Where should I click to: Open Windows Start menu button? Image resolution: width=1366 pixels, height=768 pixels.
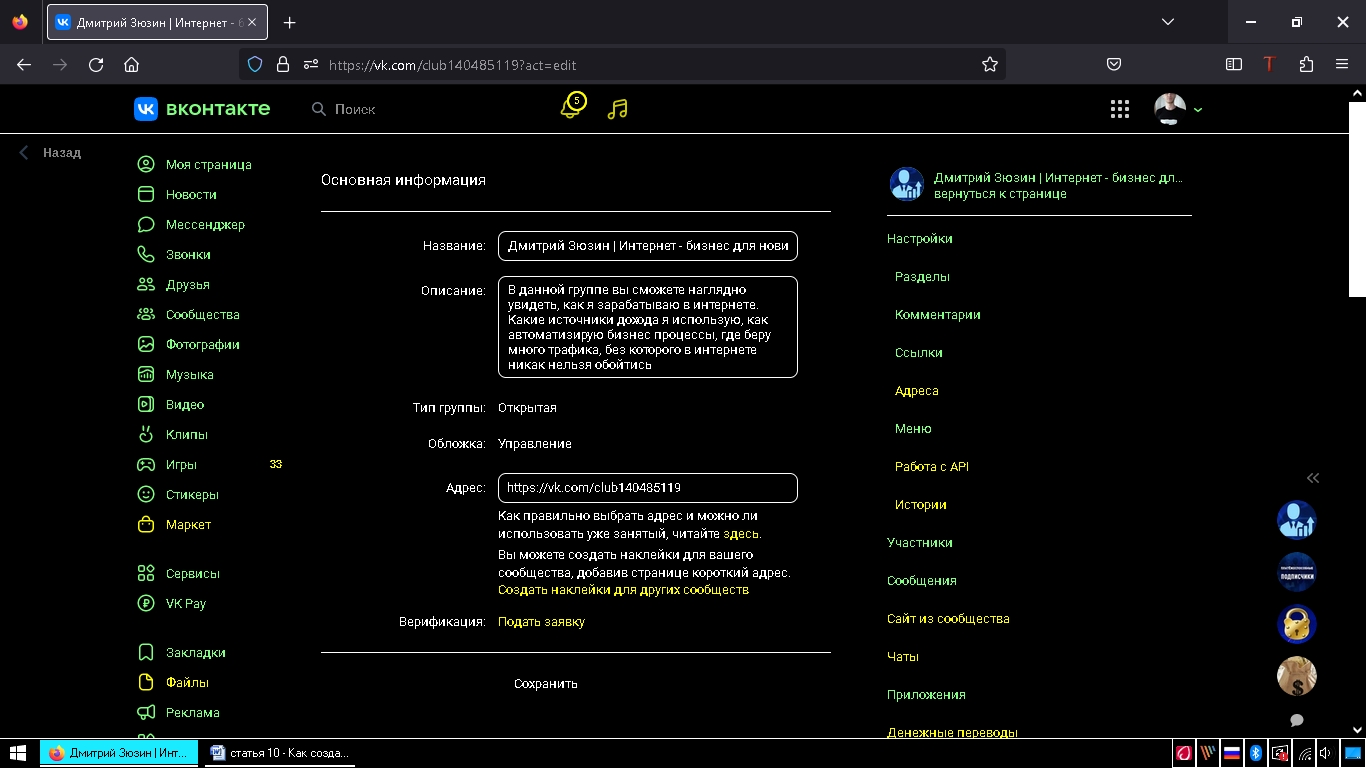[x=17, y=753]
